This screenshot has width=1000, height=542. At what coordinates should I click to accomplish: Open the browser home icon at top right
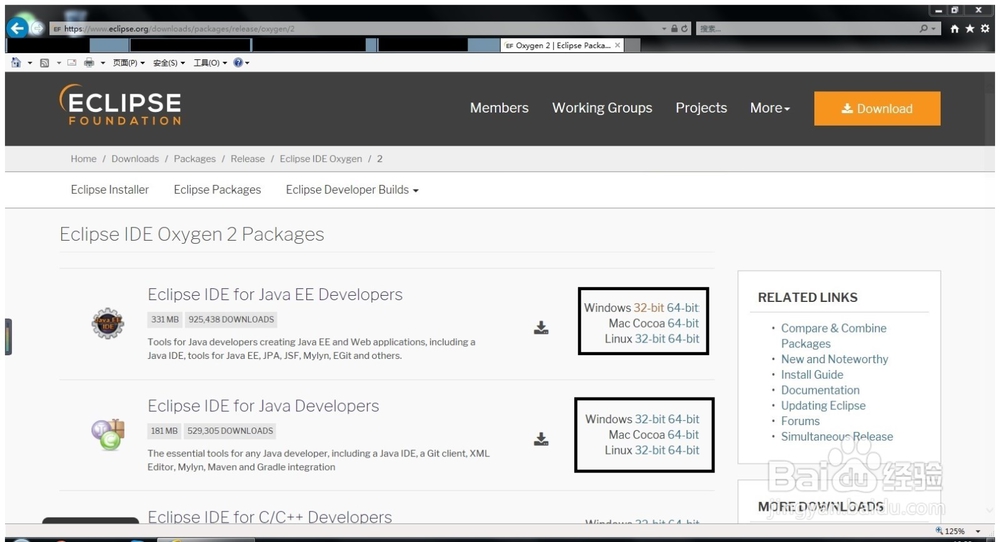click(955, 29)
